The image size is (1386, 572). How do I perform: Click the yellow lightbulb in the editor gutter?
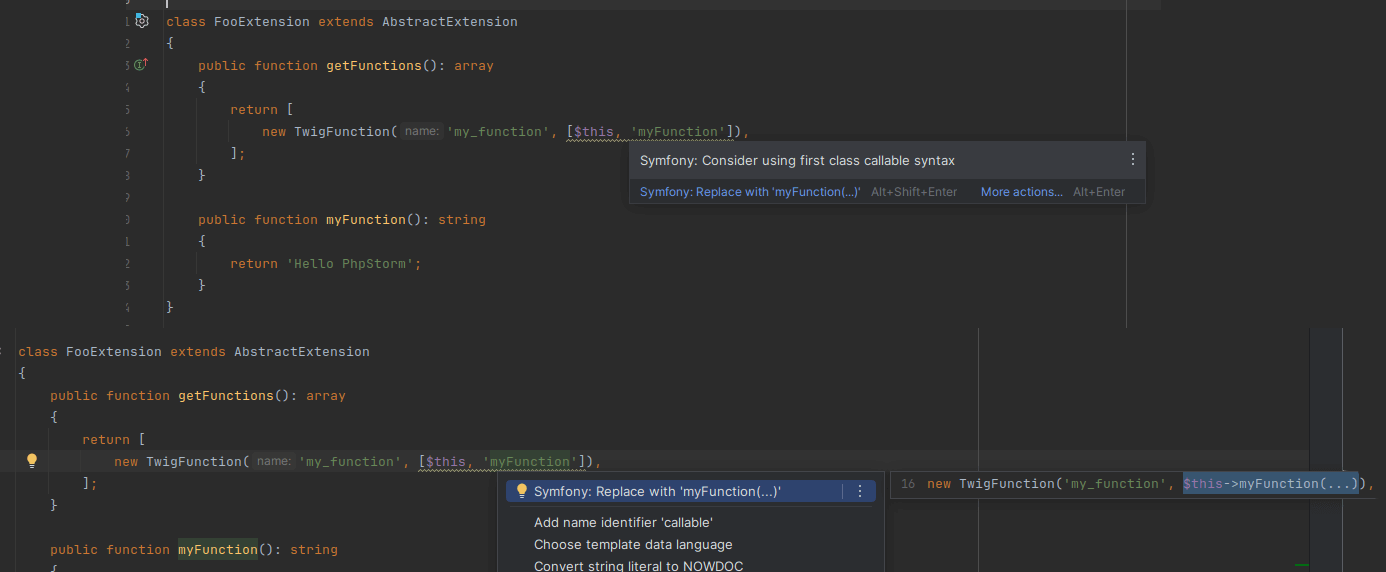tap(31, 461)
